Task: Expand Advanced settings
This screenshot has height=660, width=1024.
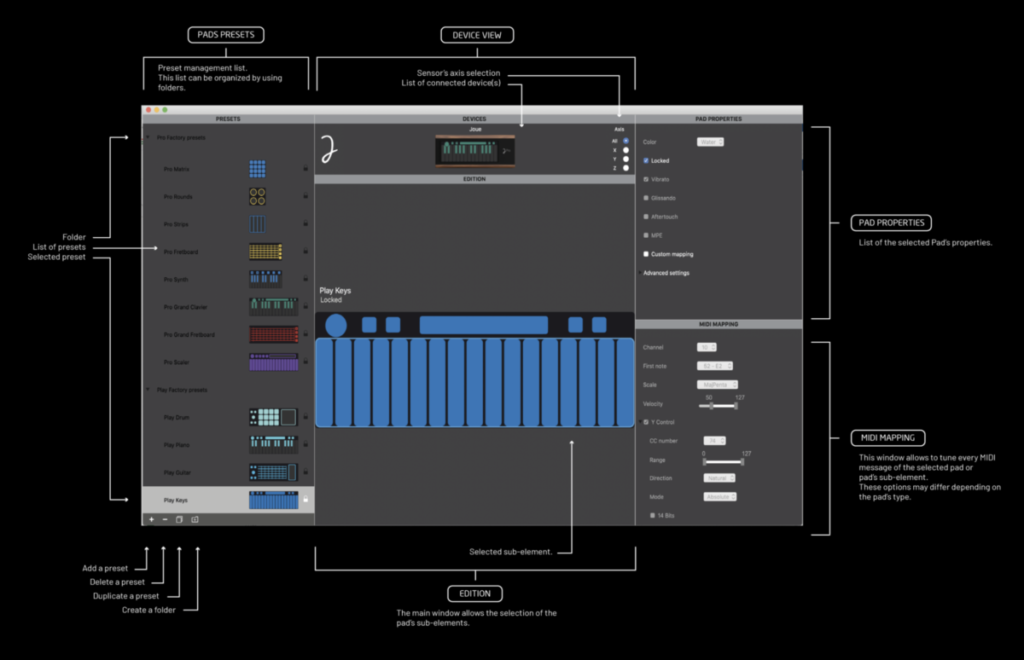Action: pyautogui.click(x=666, y=273)
